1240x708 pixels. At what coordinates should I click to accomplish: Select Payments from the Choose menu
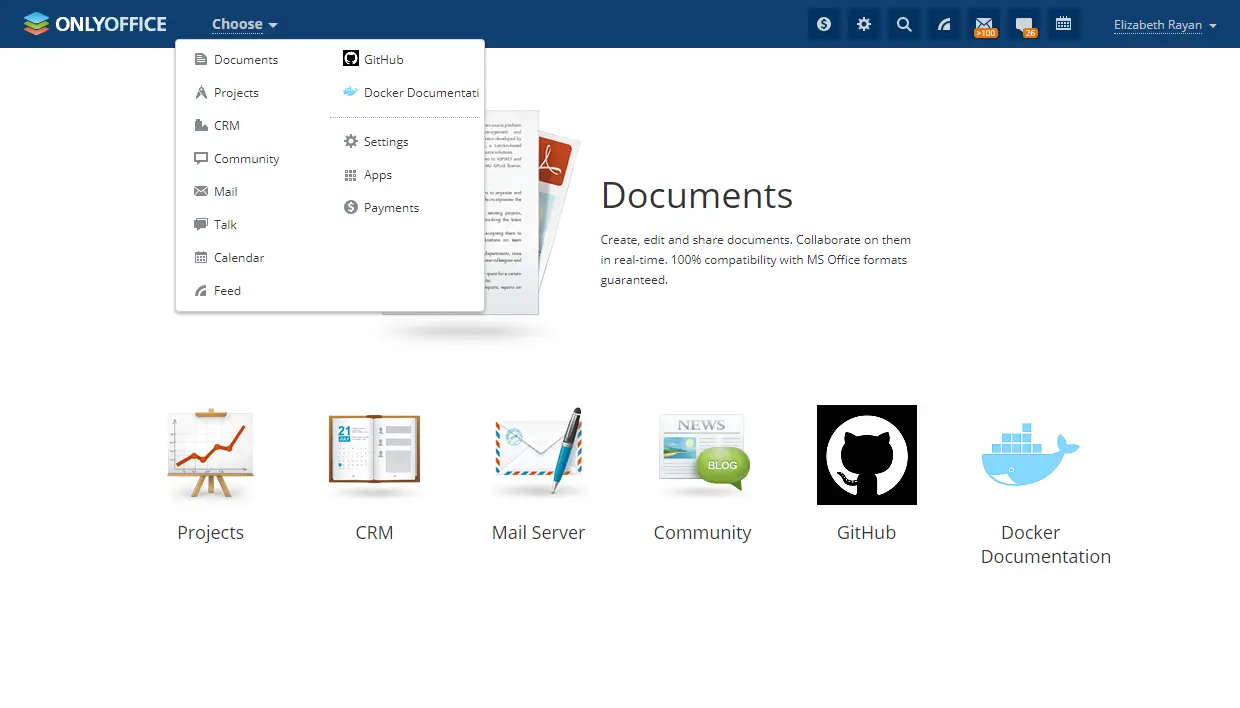(381, 208)
